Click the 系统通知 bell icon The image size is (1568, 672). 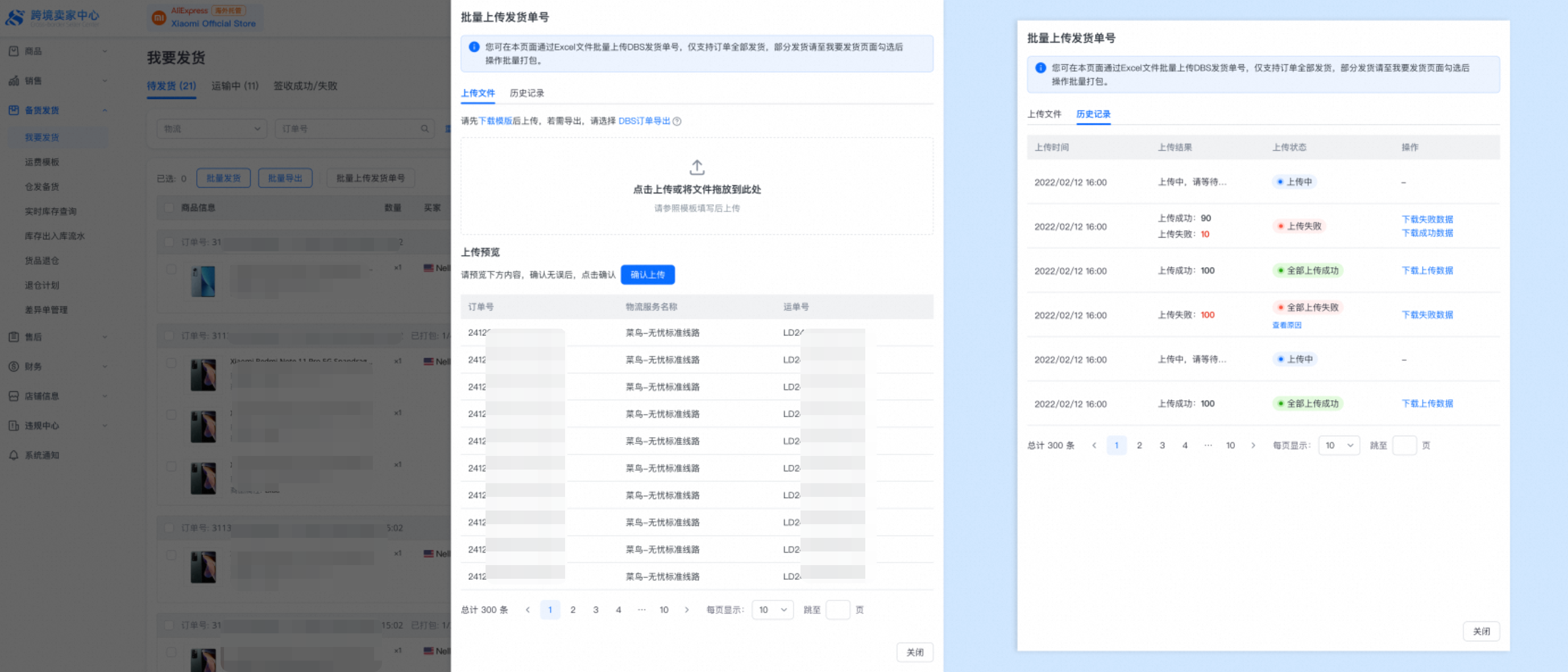click(14, 455)
